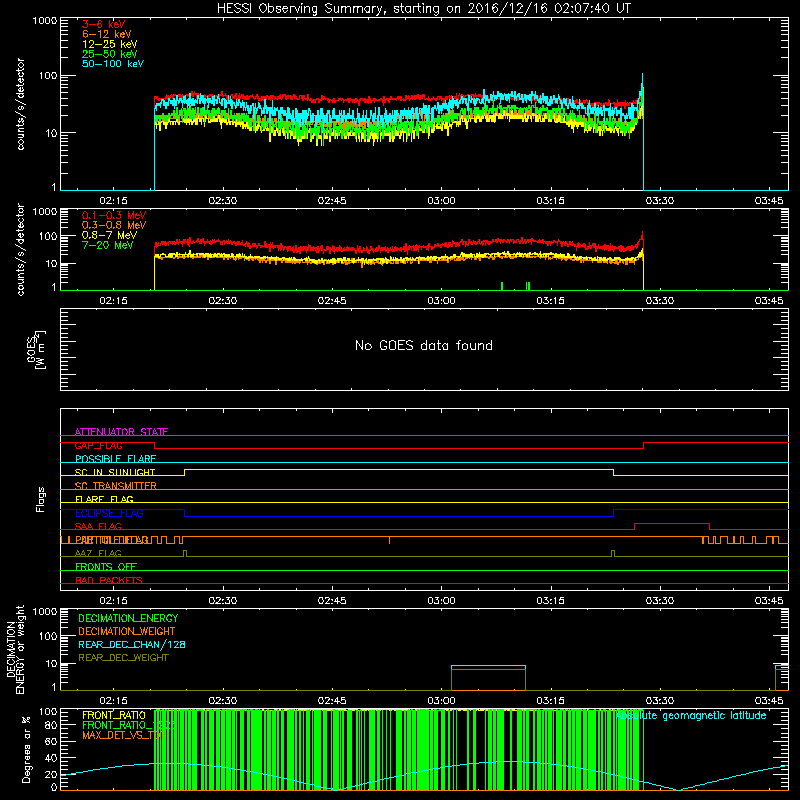Select the DECIMATION_ENERGY legend label
Screen dimensions: 800x800
pyautogui.click(x=128, y=618)
